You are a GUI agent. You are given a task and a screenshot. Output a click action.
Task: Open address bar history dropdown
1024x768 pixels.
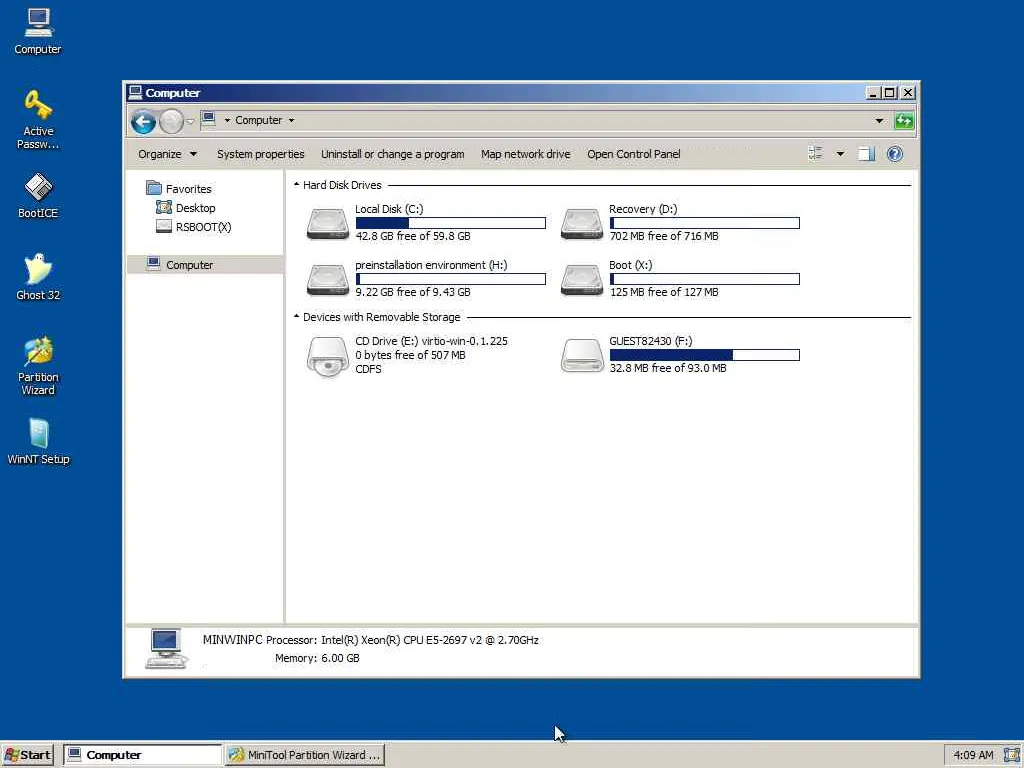pyautogui.click(x=879, y=121)
